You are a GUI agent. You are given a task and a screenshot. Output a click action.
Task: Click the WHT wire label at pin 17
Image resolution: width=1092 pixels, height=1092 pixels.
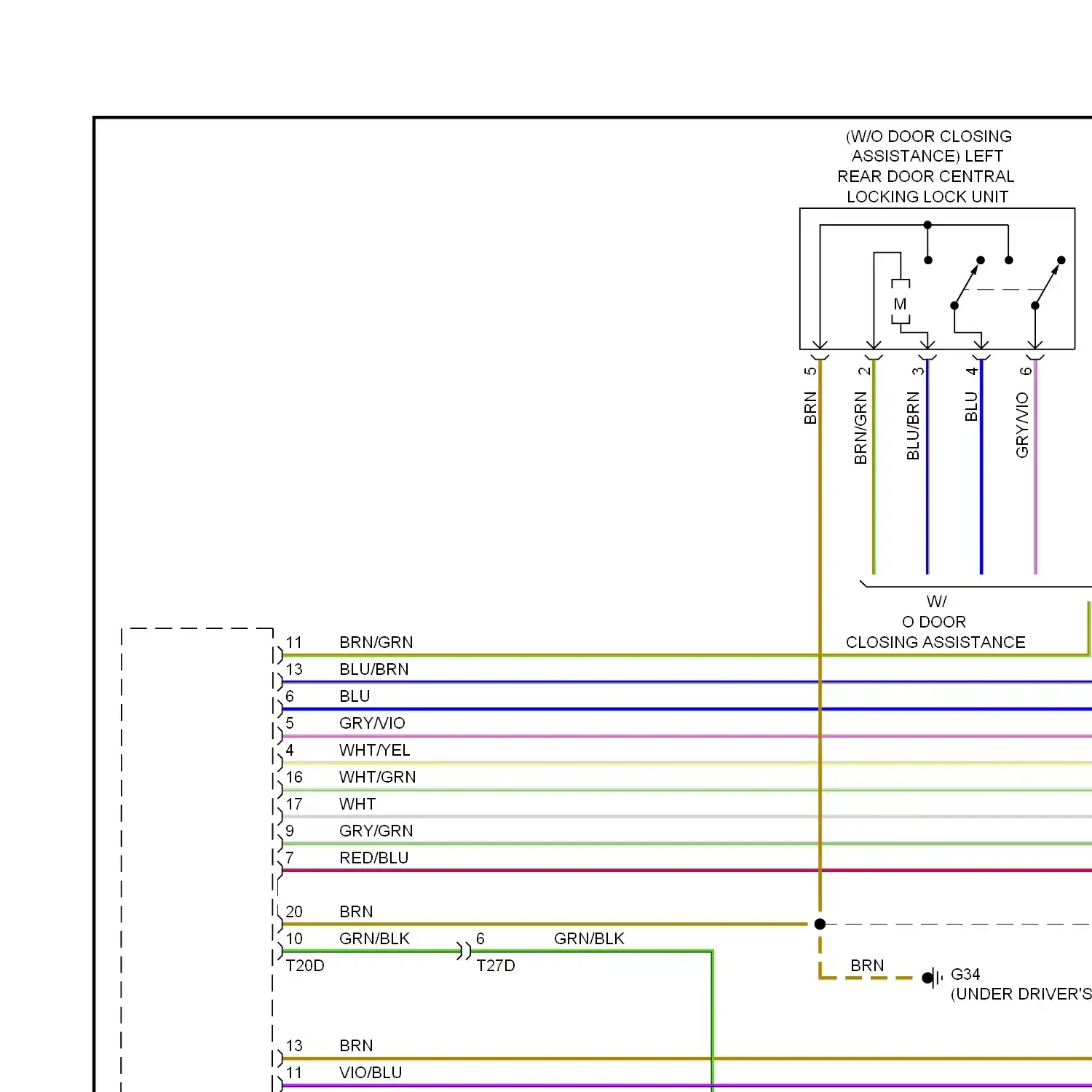point(357,804)
